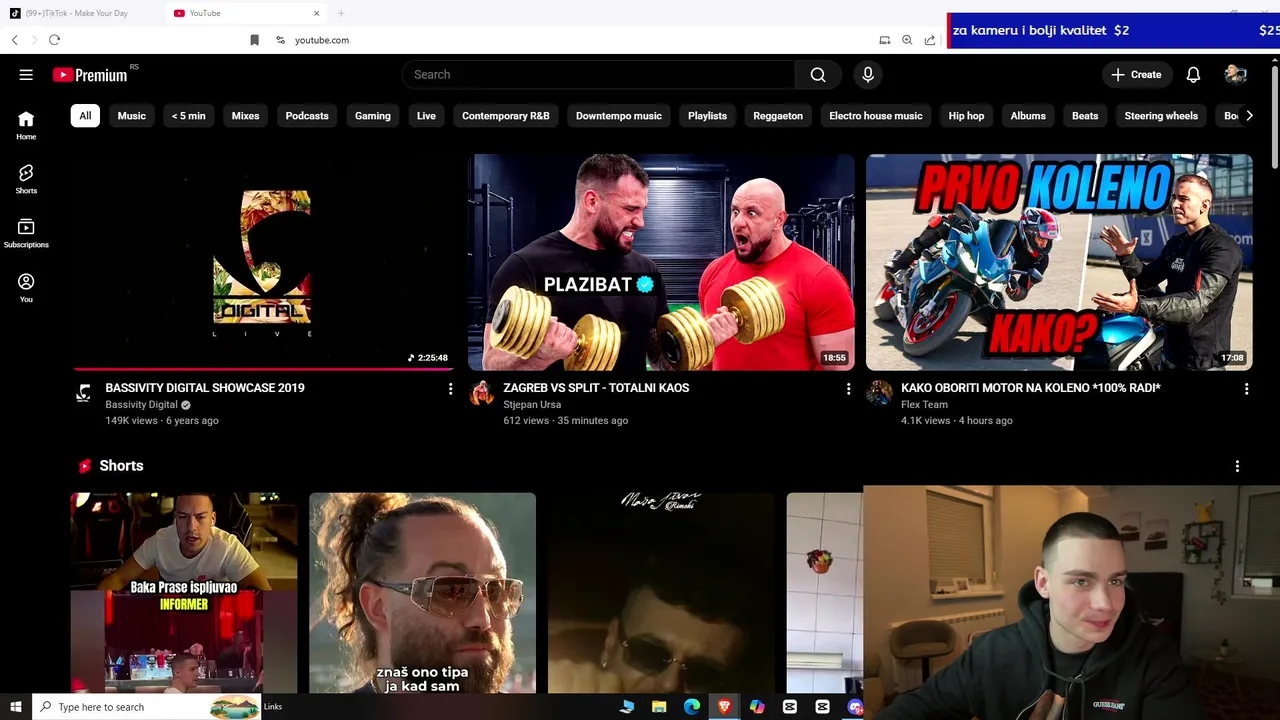Select the Steering wheels chip
This screenshot has height=720, width=1280.
[x=1161, y=116]
